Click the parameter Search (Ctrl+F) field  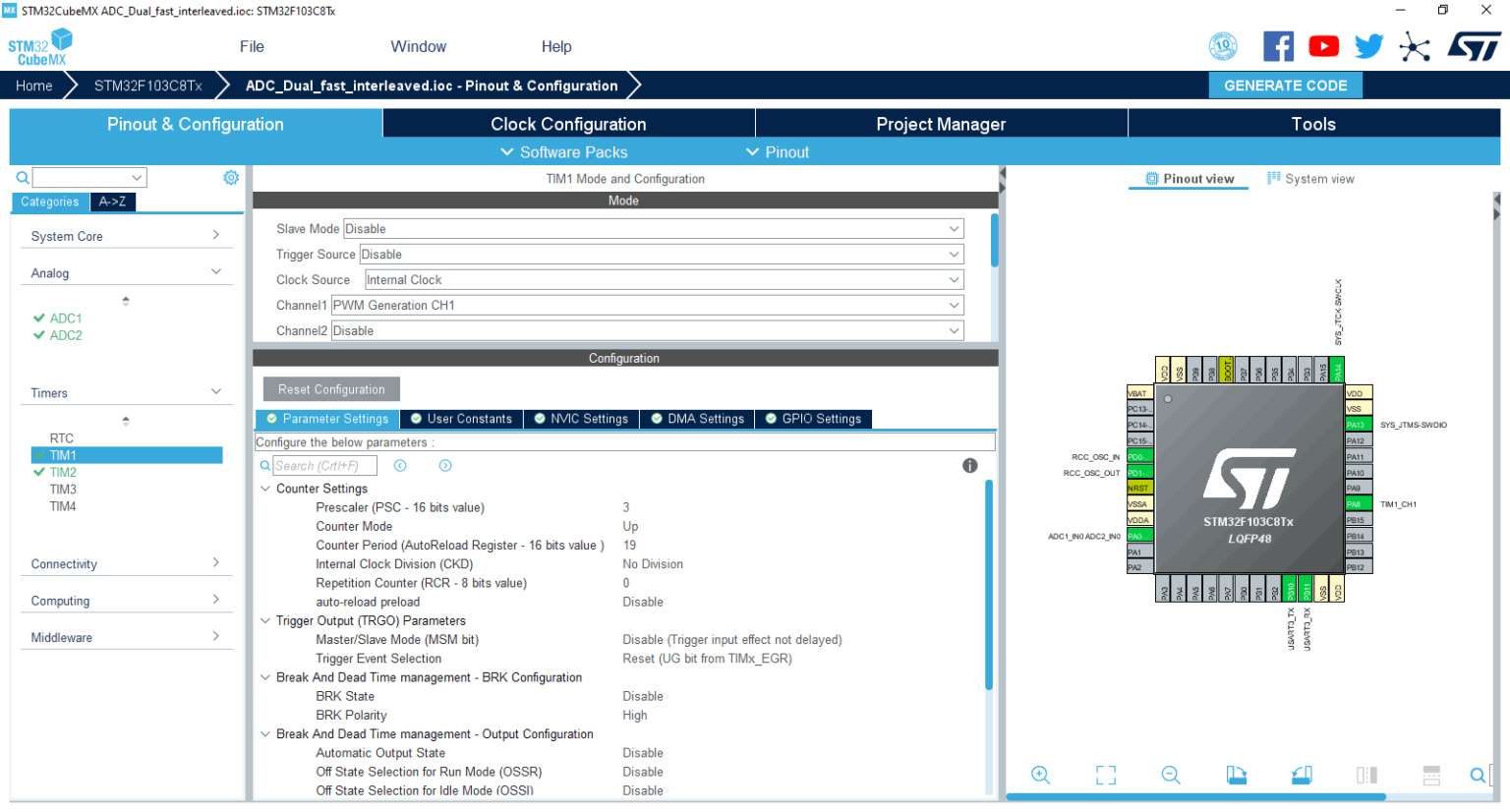click(x=322, y=466)
